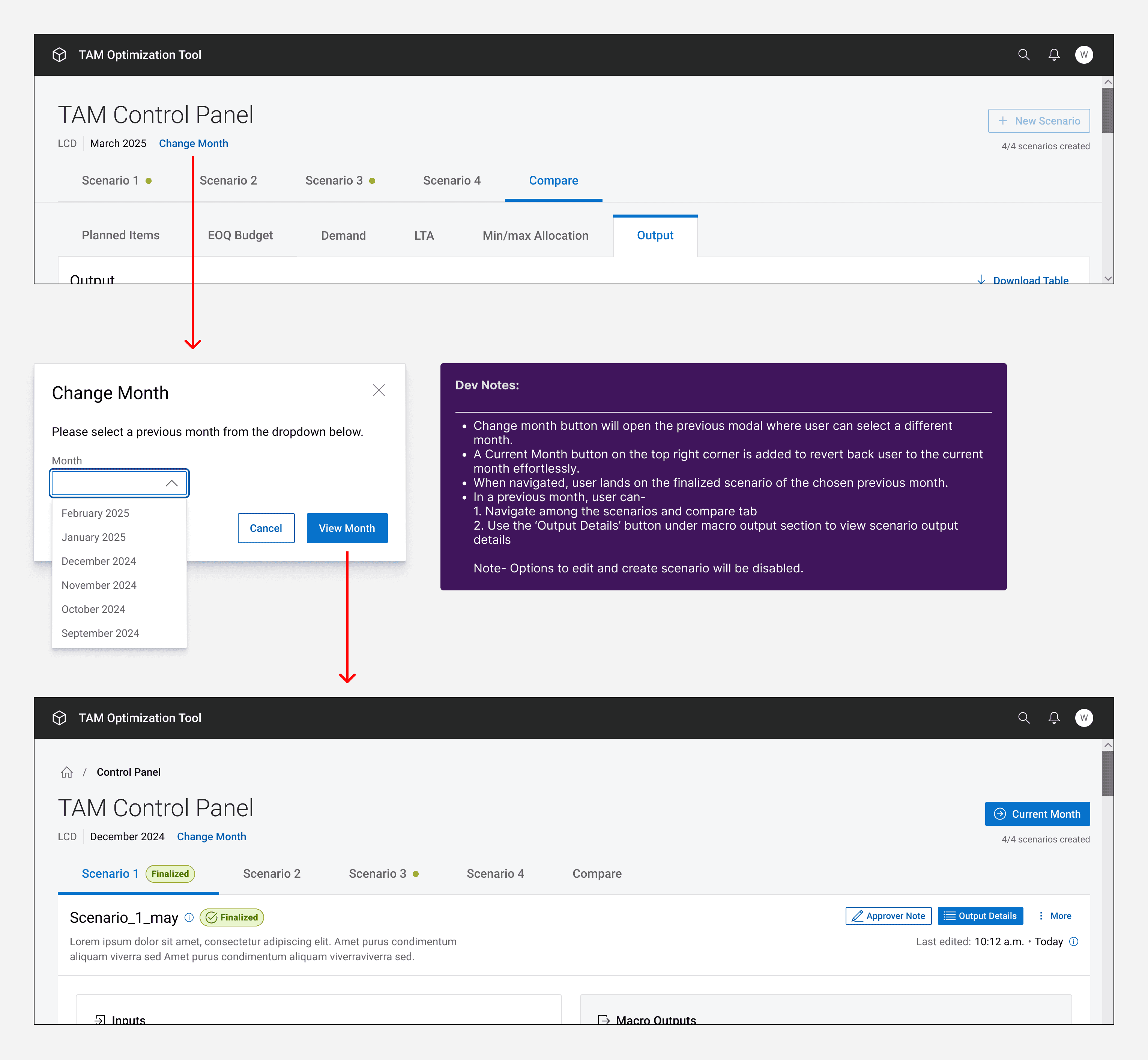The height and width of the screenshot is (1060, 1148).
Task: Select December 2024 from month list
Action: pyautogui.click(x=99, y=561)
